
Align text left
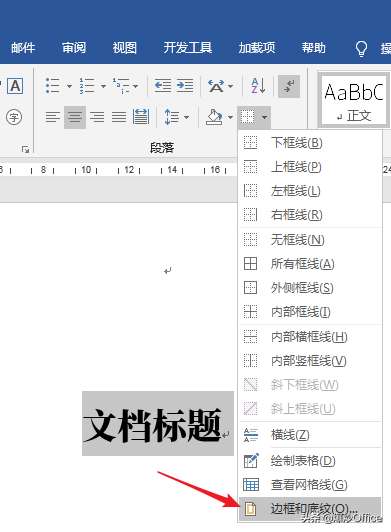[x=53, y=117]
